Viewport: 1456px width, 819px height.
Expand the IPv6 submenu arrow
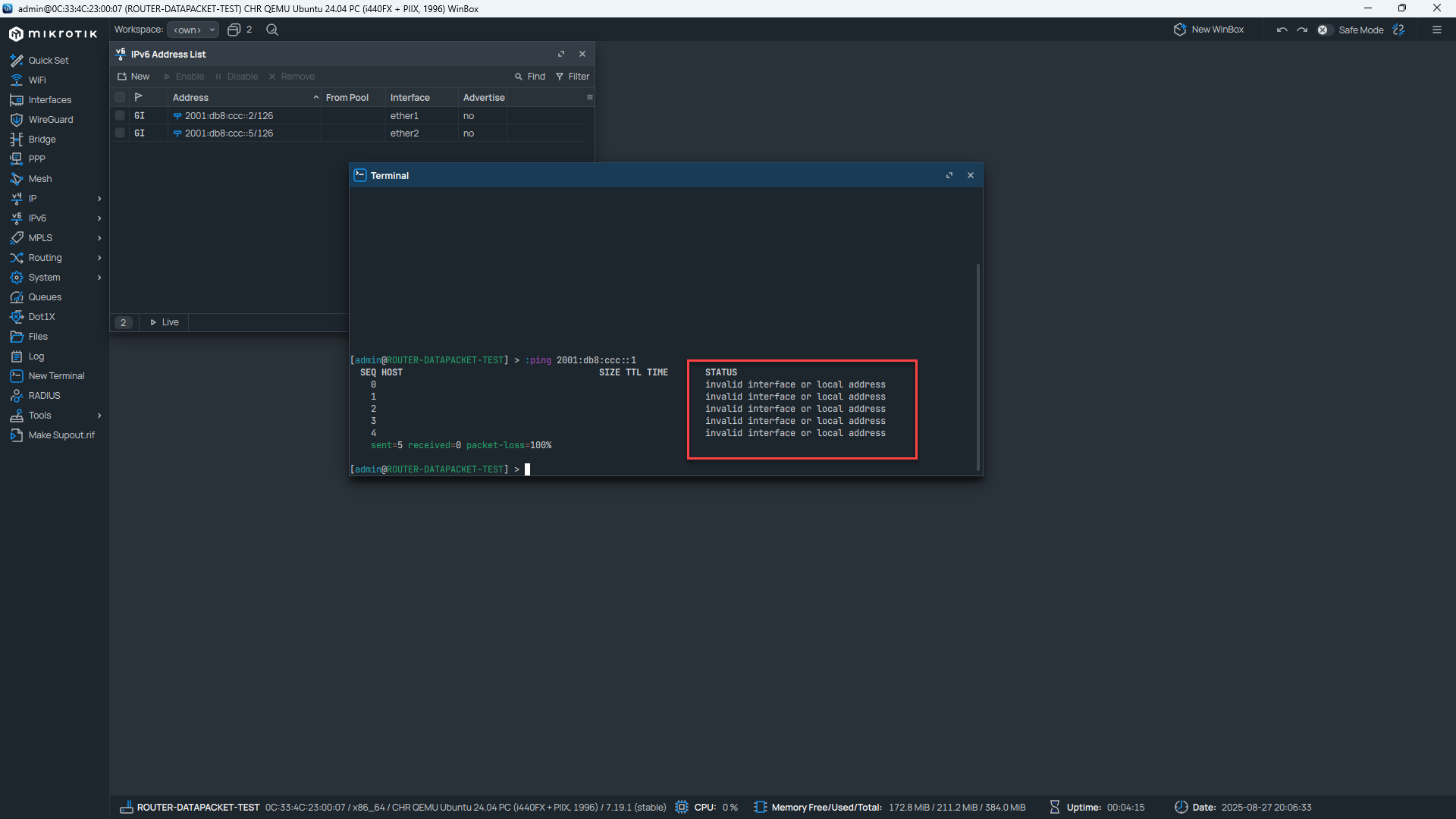[x=99, y=218]
